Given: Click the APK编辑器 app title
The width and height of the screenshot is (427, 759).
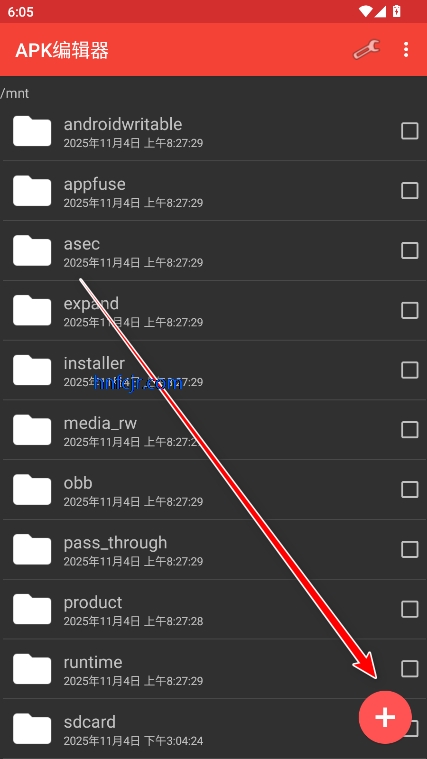Looking at the screenshot, I should click(61, 50).
